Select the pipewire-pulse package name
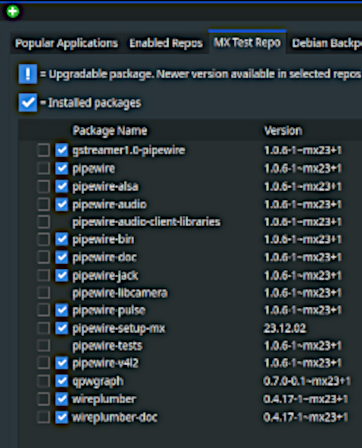The image size is (362, 448). tap(109, 311)
